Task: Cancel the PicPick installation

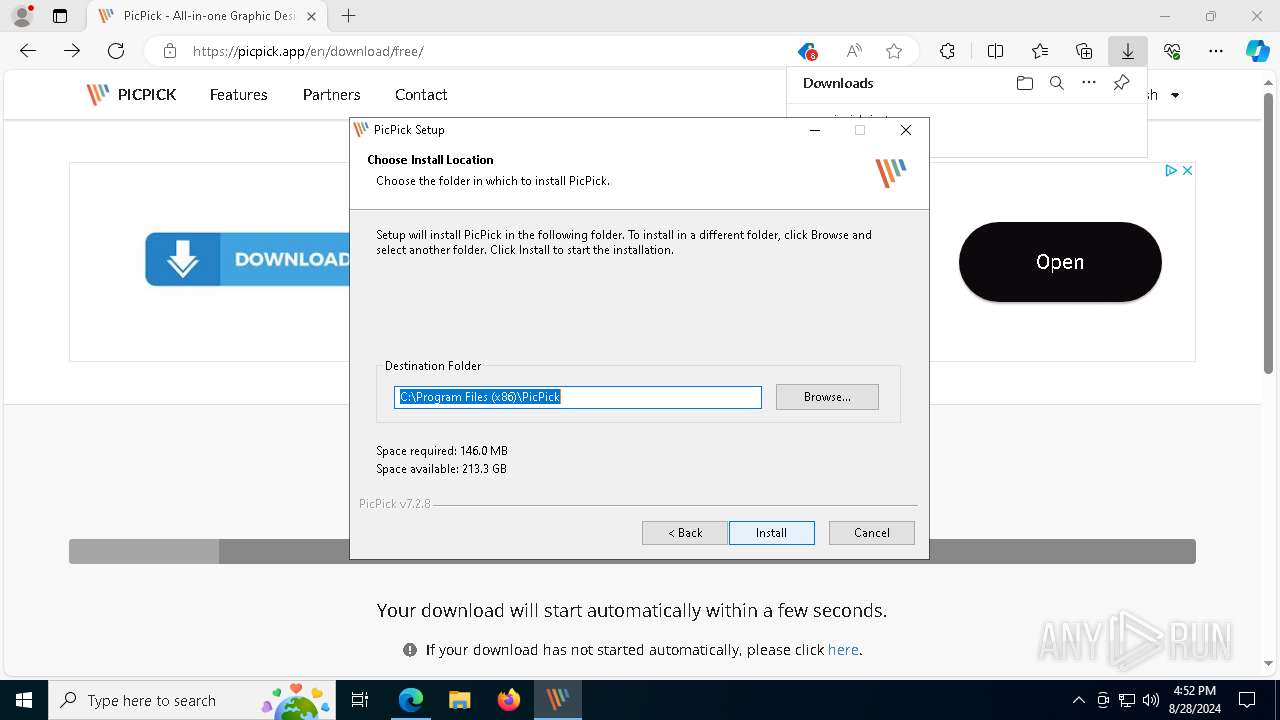Action: click(x=871, y=533)
